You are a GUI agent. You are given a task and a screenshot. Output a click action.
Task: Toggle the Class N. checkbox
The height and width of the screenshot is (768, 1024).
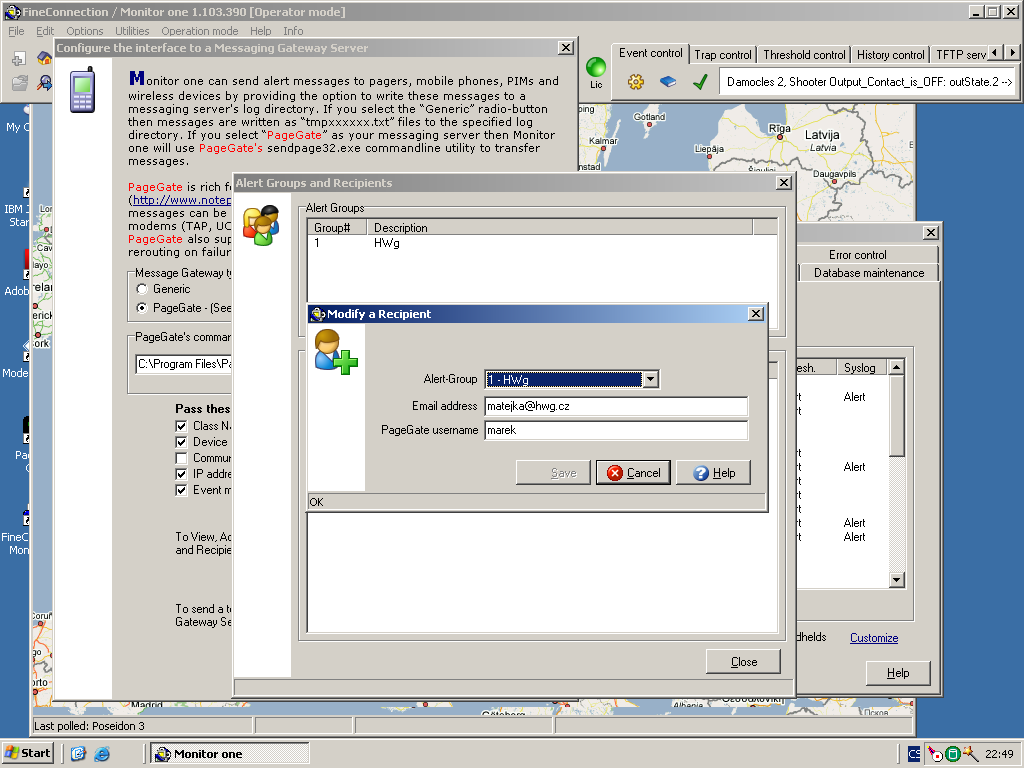[x=182, y=426]
